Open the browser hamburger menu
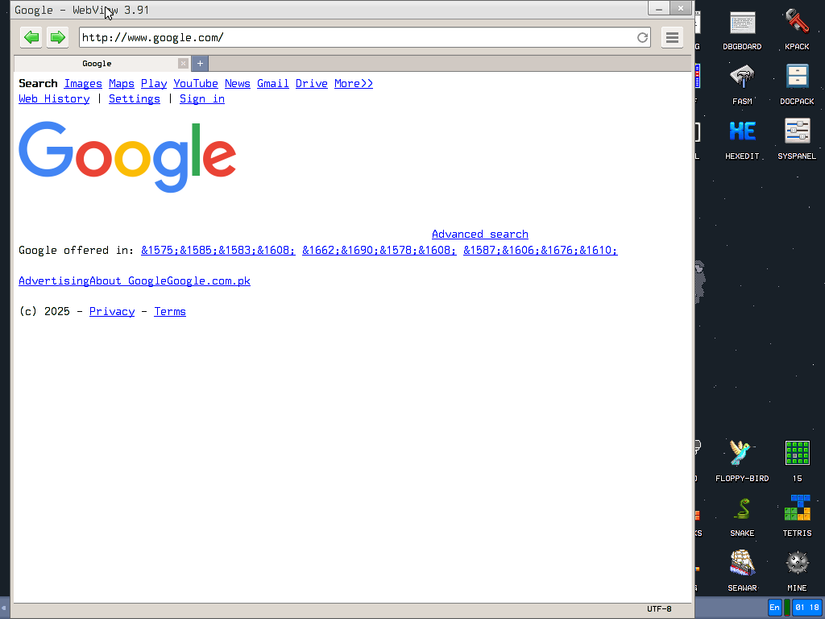The width and height of the screenshot is (825, 619). pos(672,37)
